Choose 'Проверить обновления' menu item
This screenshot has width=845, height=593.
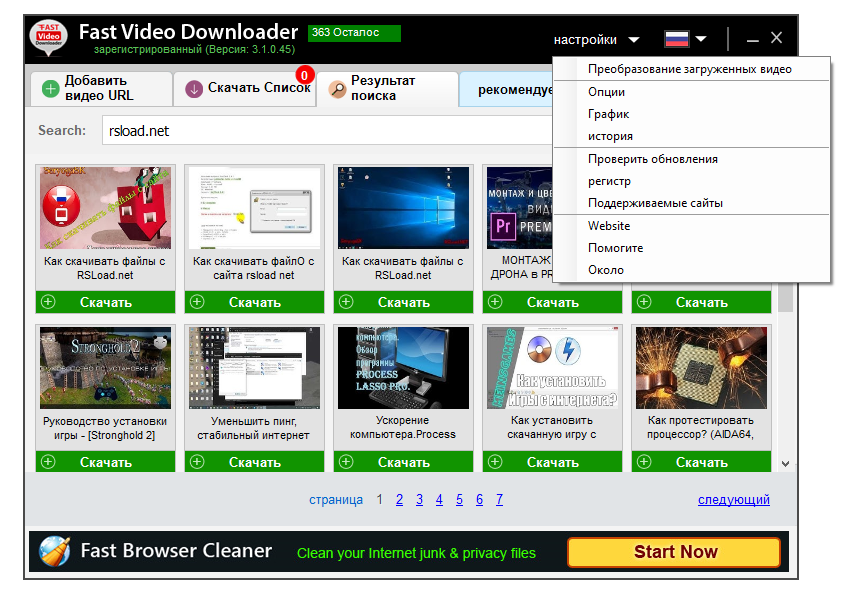point(691,159)
